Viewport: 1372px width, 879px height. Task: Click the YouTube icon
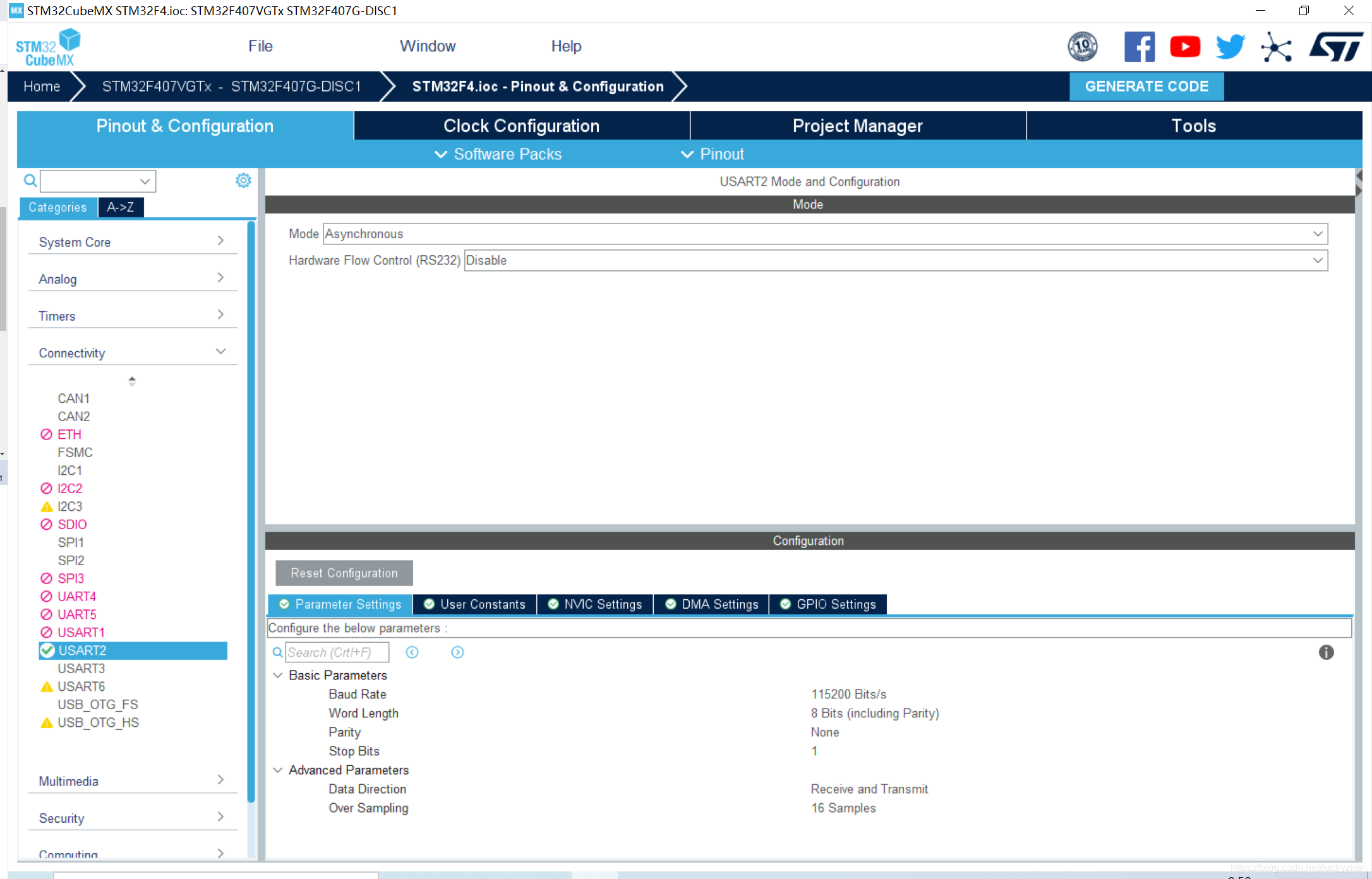pyautogui.click(x=1184, y=47)
